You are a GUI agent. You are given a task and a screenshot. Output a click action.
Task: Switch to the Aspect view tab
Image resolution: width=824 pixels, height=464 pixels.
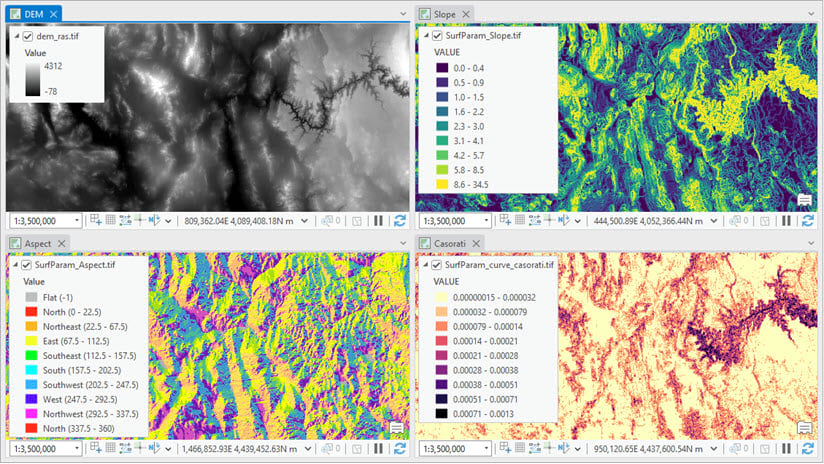pos(38,243)
